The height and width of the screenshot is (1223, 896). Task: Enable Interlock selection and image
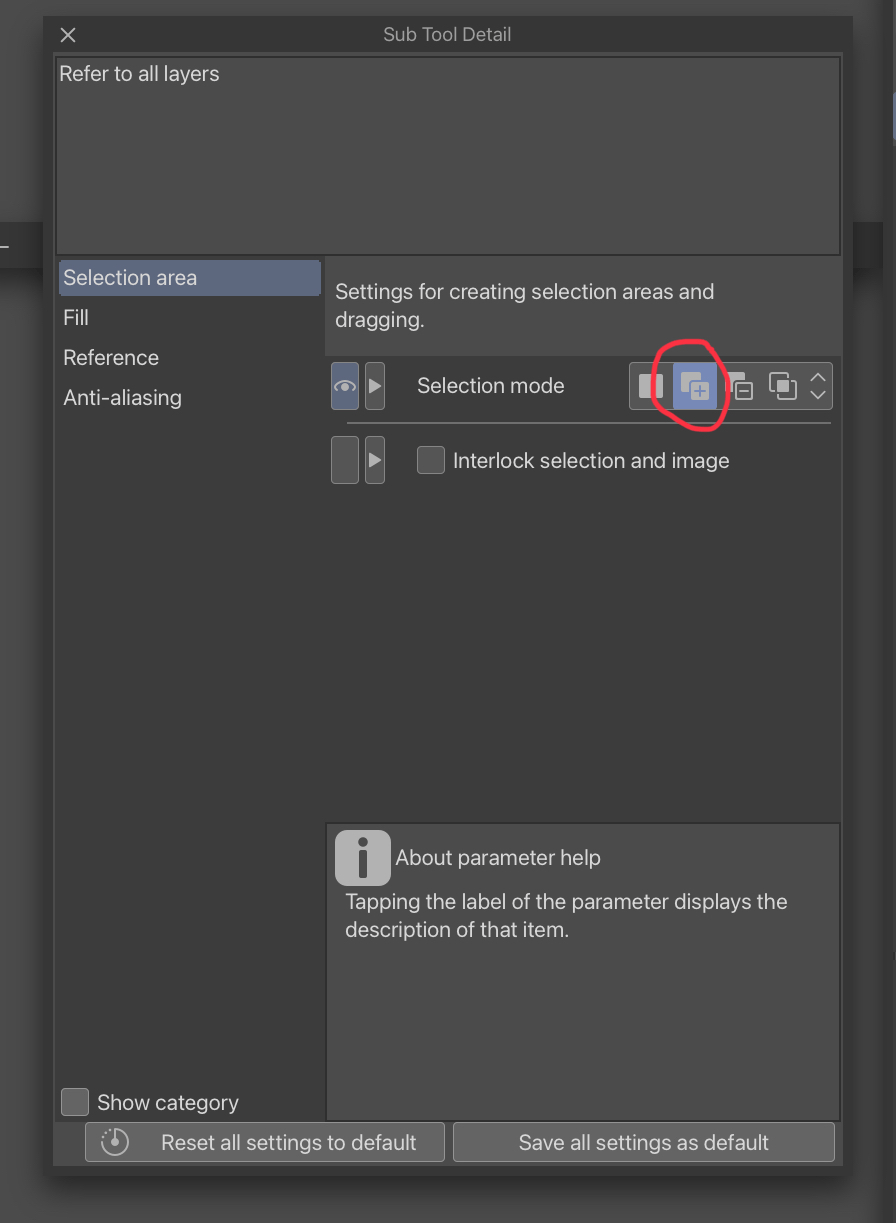pos(430,460)
